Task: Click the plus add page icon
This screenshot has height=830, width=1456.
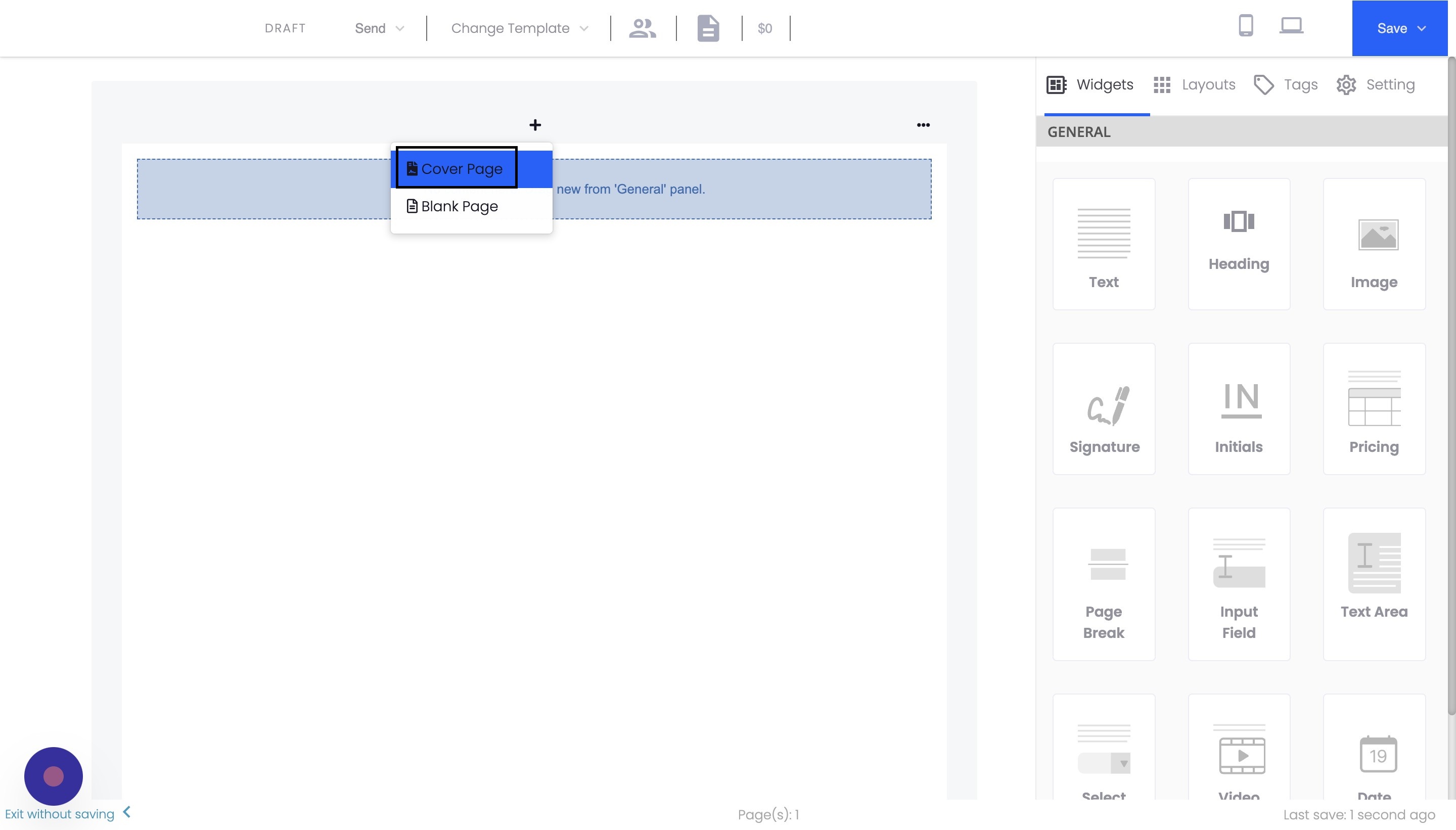Action: coord(535,125)
